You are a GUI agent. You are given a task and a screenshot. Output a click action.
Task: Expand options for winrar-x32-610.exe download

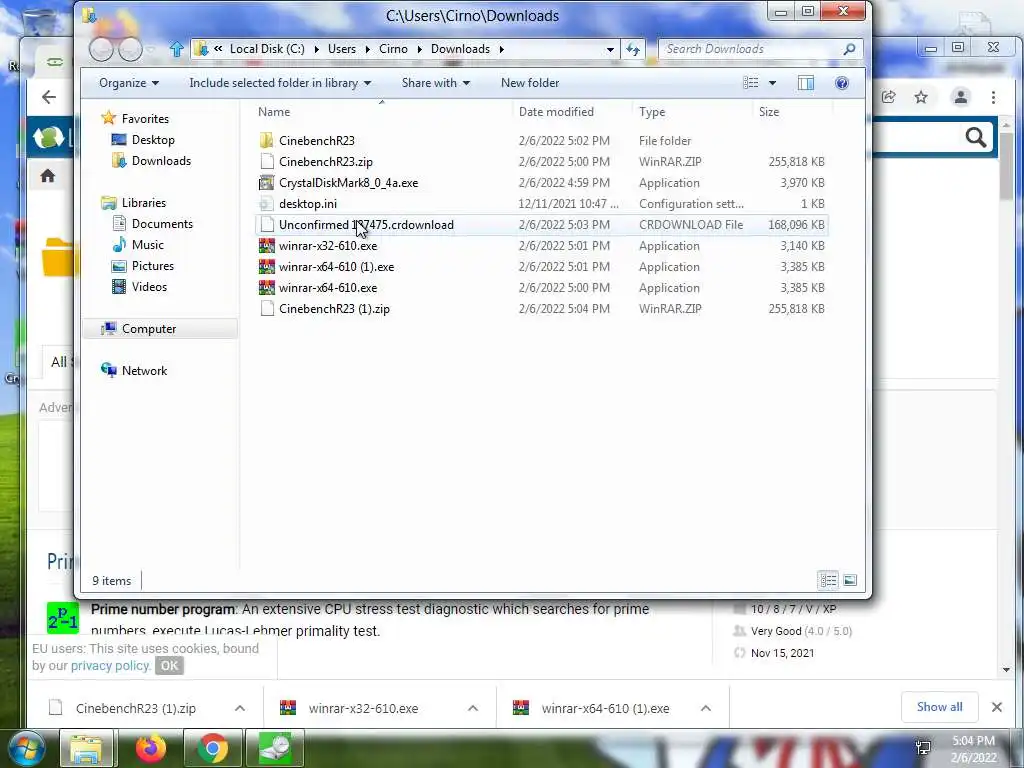point(473,708)
